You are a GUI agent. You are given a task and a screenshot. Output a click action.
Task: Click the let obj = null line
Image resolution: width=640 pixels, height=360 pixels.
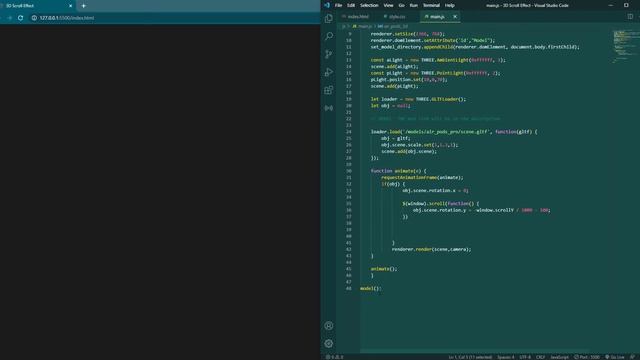coord(390,106)
